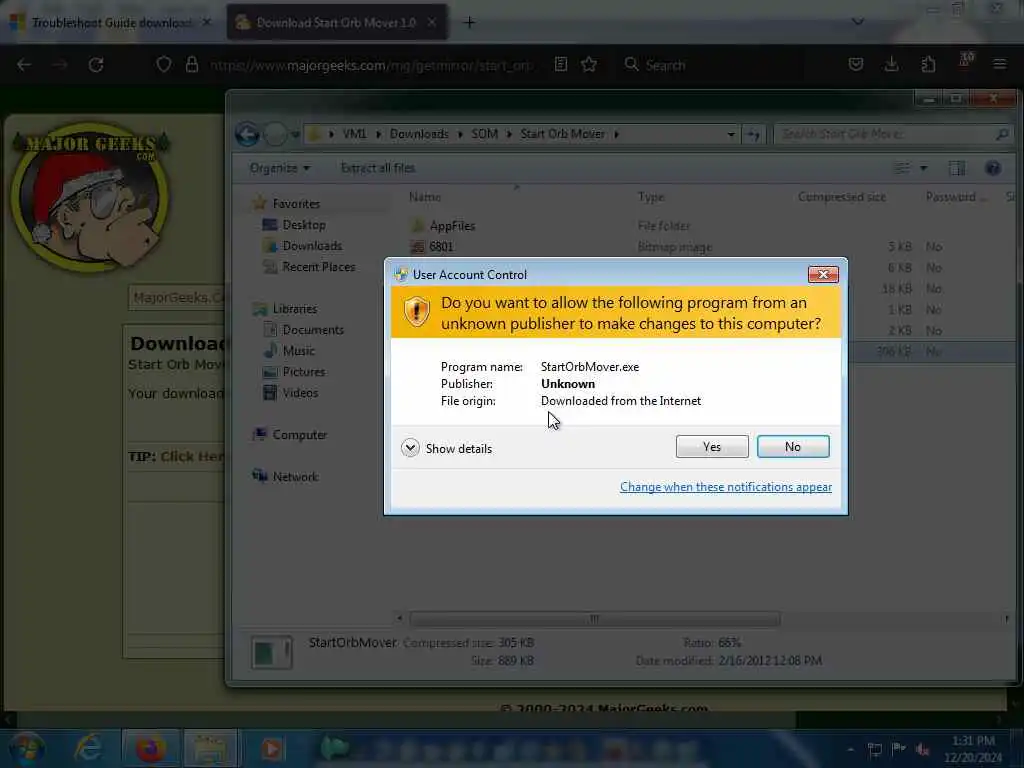Click the Explorer help question mark icon
This screenshot has height=768, width=1024.
coord(993,168)
